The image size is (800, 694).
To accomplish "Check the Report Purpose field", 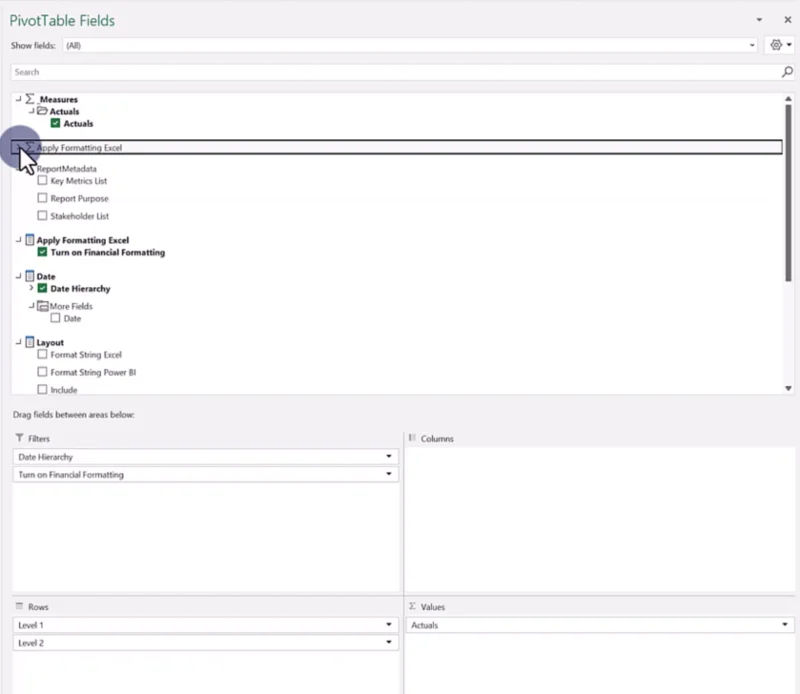I will coord(42,197).
